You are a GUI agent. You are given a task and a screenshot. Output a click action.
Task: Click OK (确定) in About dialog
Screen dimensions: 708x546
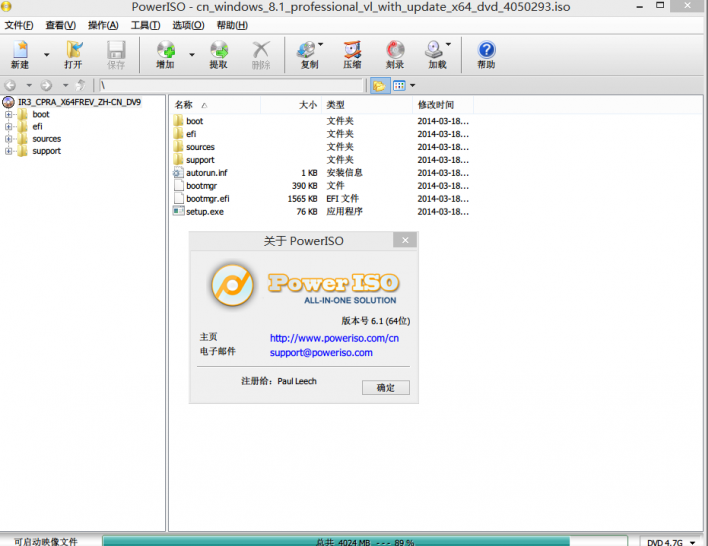point(386,387)
